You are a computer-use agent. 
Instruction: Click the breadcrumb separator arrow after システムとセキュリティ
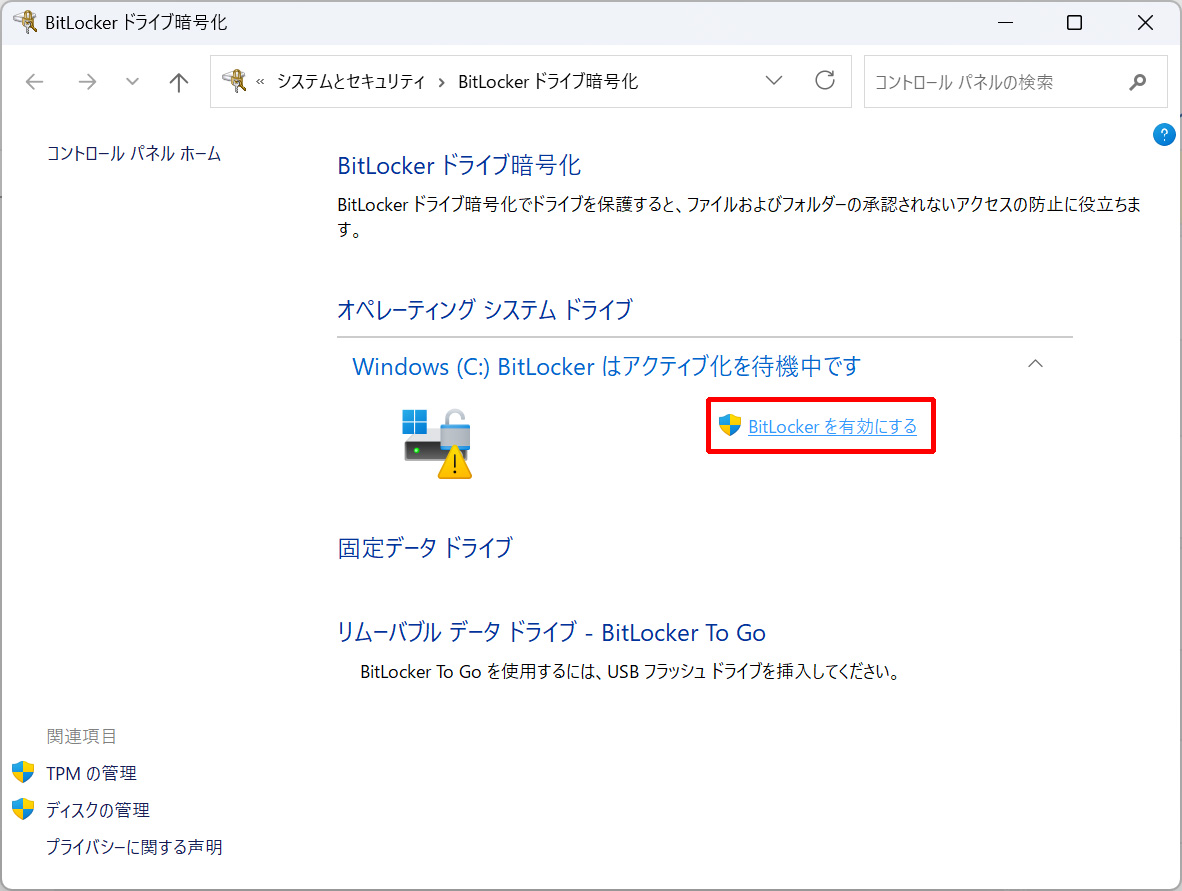pos(442,81)
